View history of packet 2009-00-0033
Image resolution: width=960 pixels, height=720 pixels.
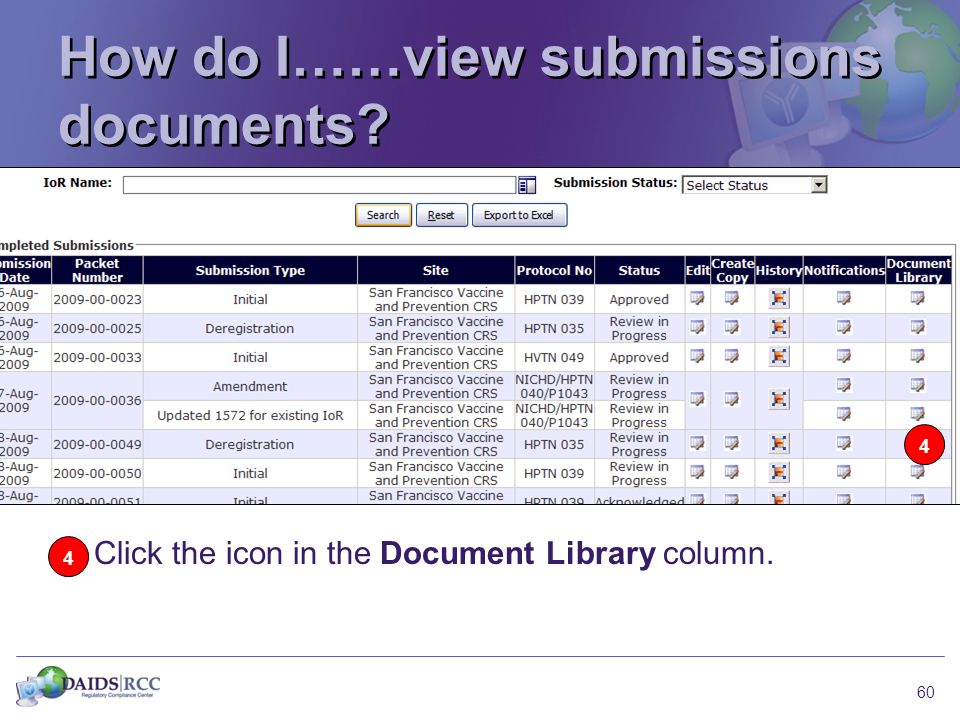click(779, 356)
